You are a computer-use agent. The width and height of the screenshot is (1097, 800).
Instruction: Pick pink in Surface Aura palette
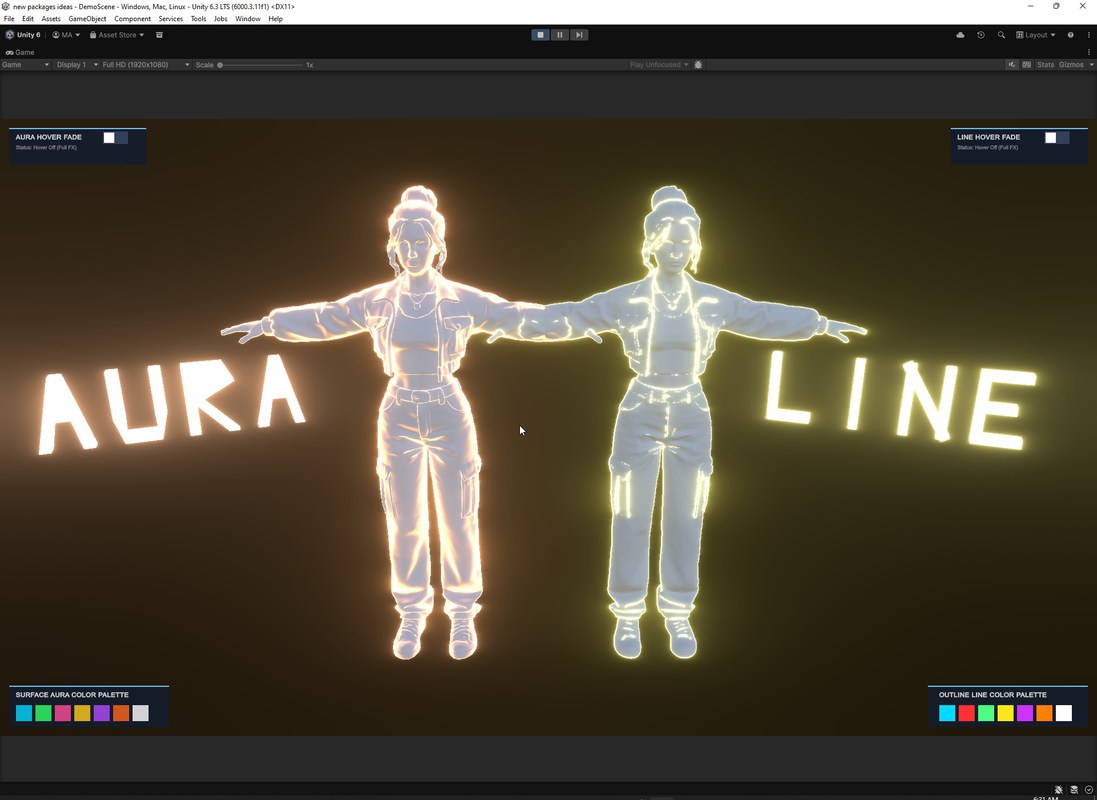pos(63,713)
